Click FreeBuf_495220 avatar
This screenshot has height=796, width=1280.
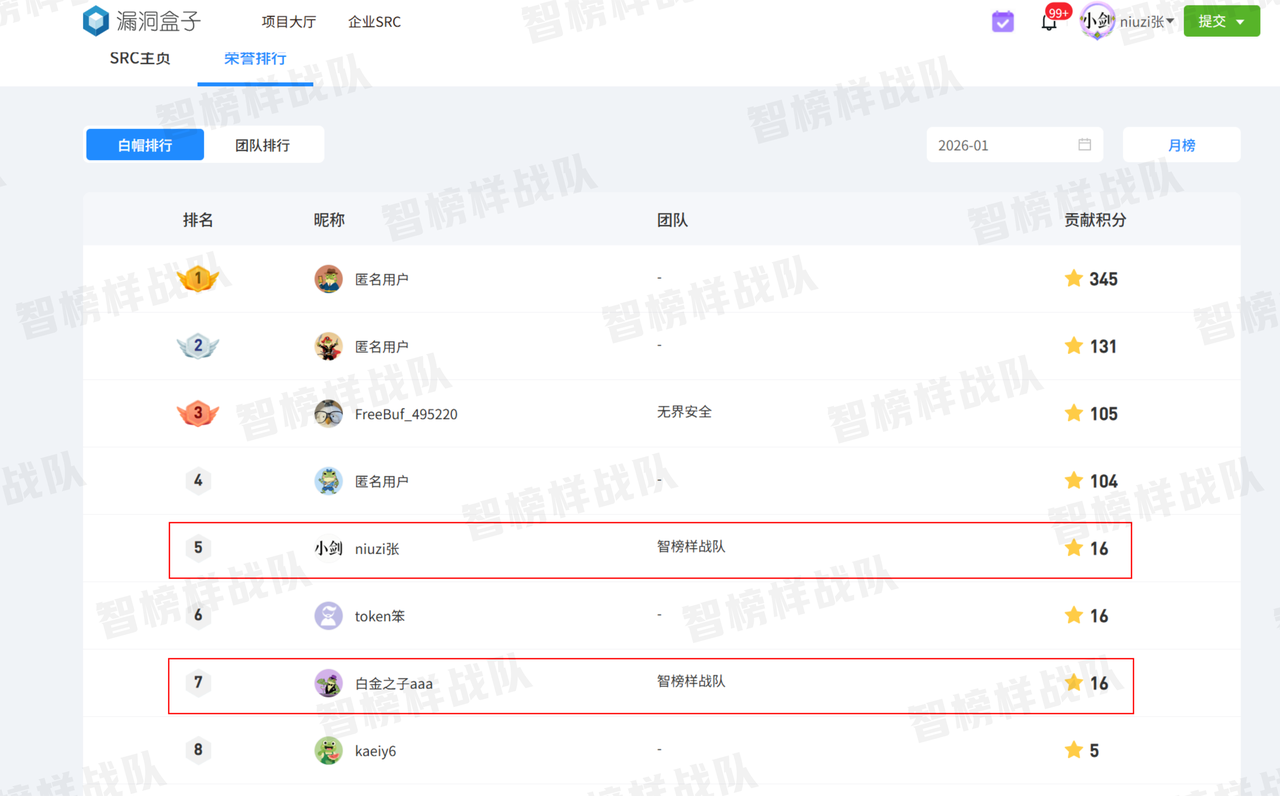tap(328, 413)
